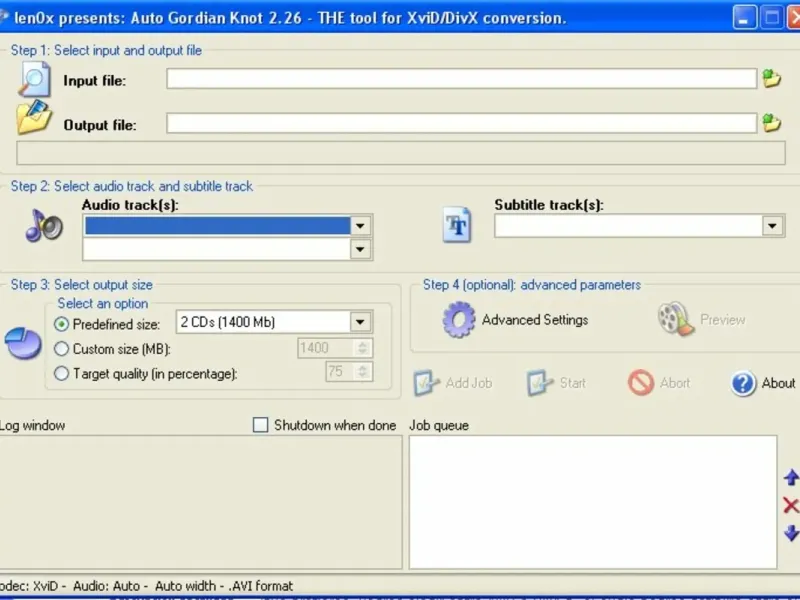Click 'Step 4 (optional): advanced parameters' heading
800x600 pixels.
click(532, 285)
